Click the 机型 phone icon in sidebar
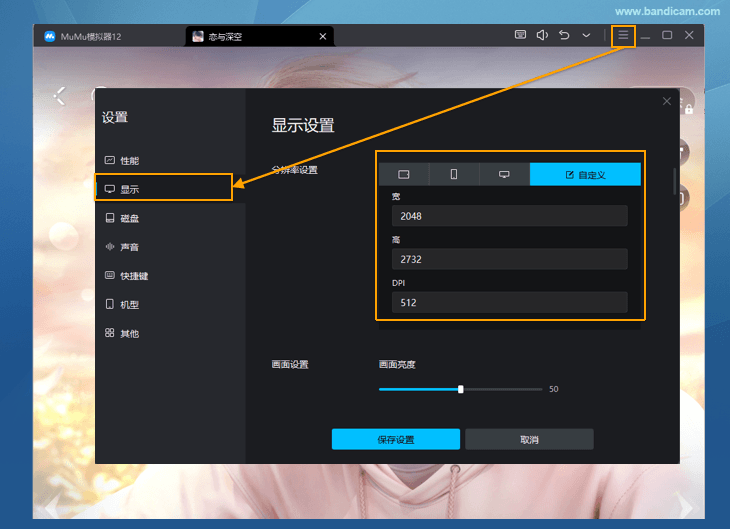730x529 pixels. click(x=110, y=304)
